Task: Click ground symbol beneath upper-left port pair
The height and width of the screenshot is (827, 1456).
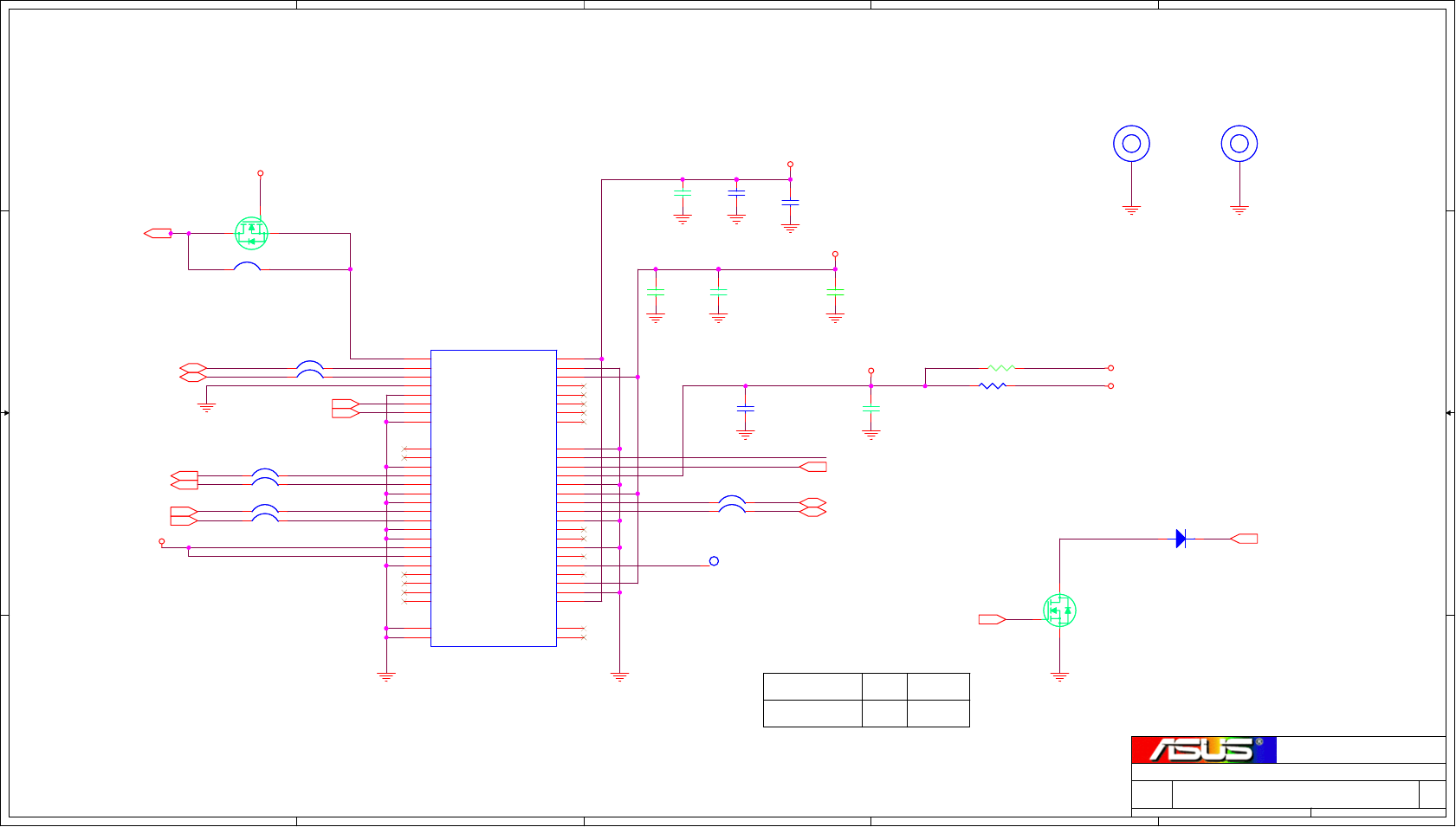Action: click(206, 407)
